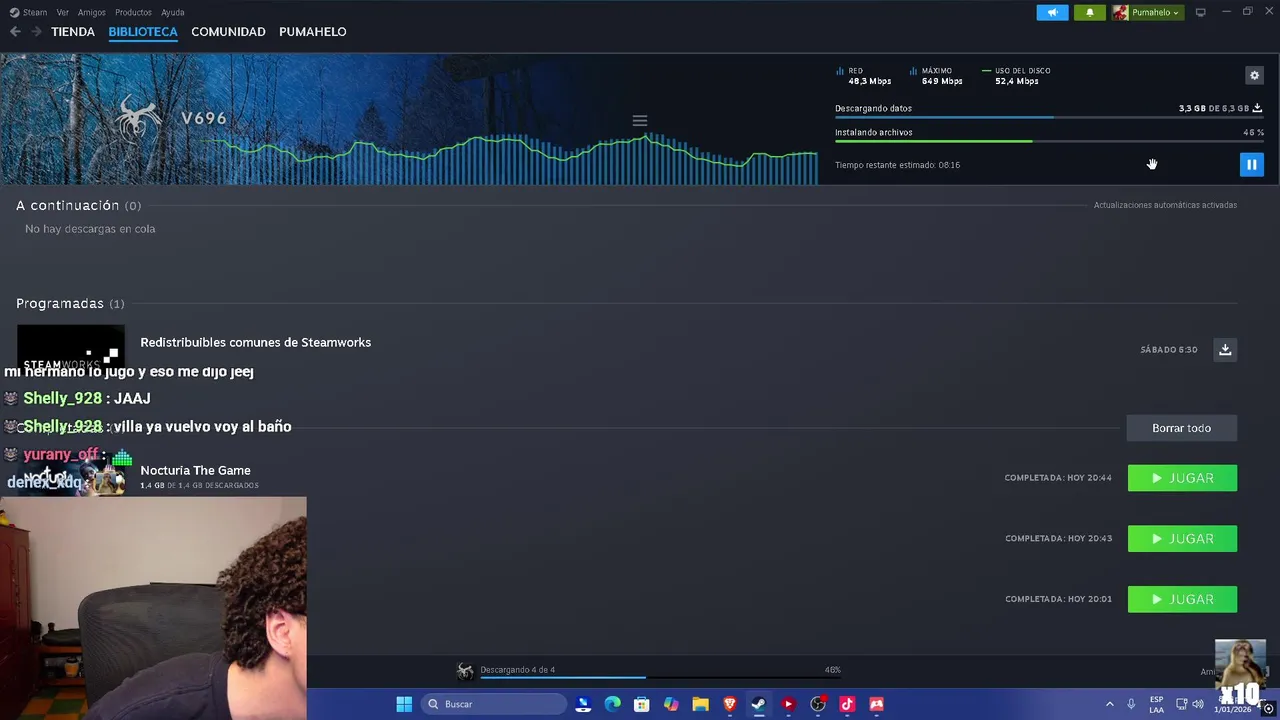Open the red play app in taskbar
The image size is (1280, 720).
pos(788,704)
